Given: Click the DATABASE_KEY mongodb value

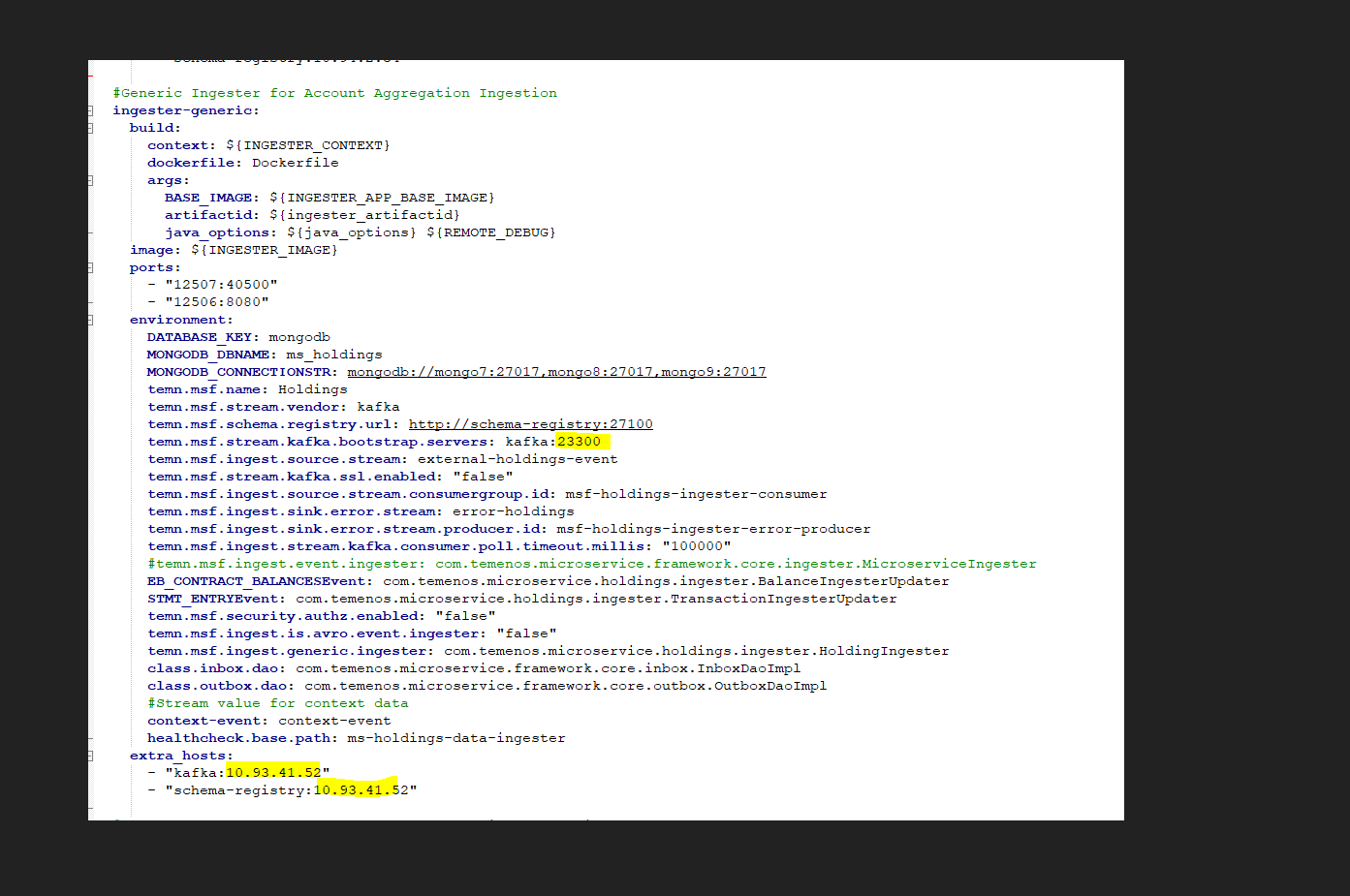Looking at the screenshot, I should click(299, 337).
